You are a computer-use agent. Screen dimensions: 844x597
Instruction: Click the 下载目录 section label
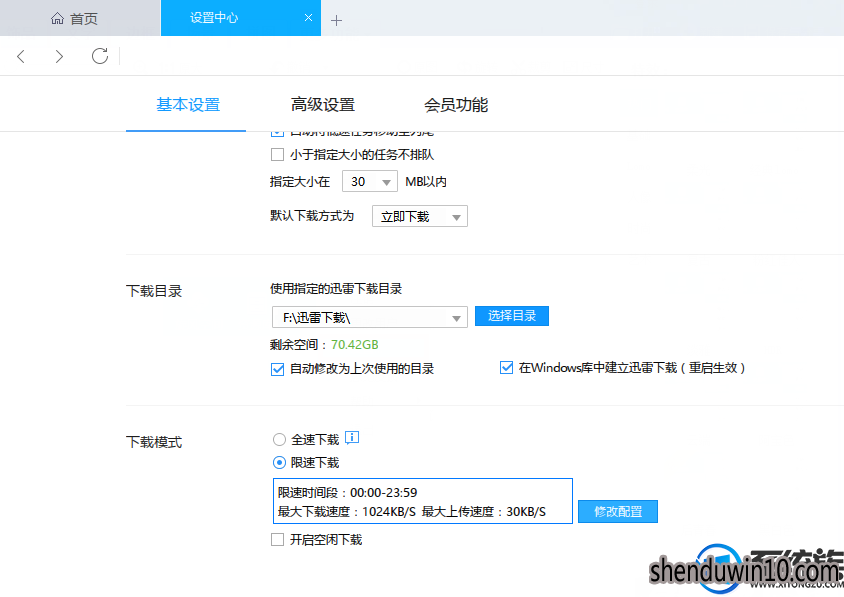pyautogui.click(x=154, y=291)
